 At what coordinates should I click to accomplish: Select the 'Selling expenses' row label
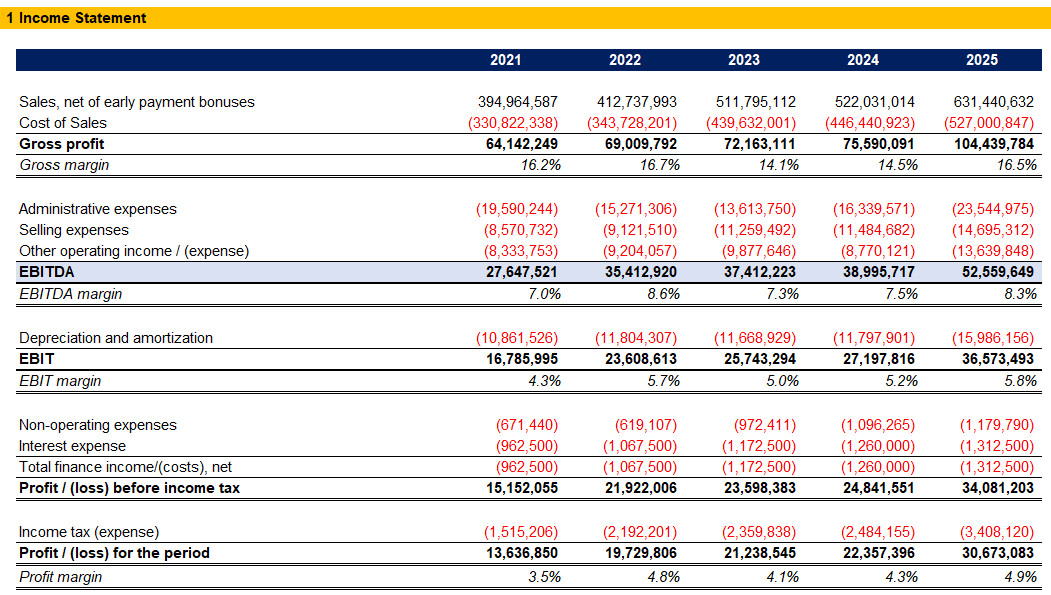[x=74, y=230]
